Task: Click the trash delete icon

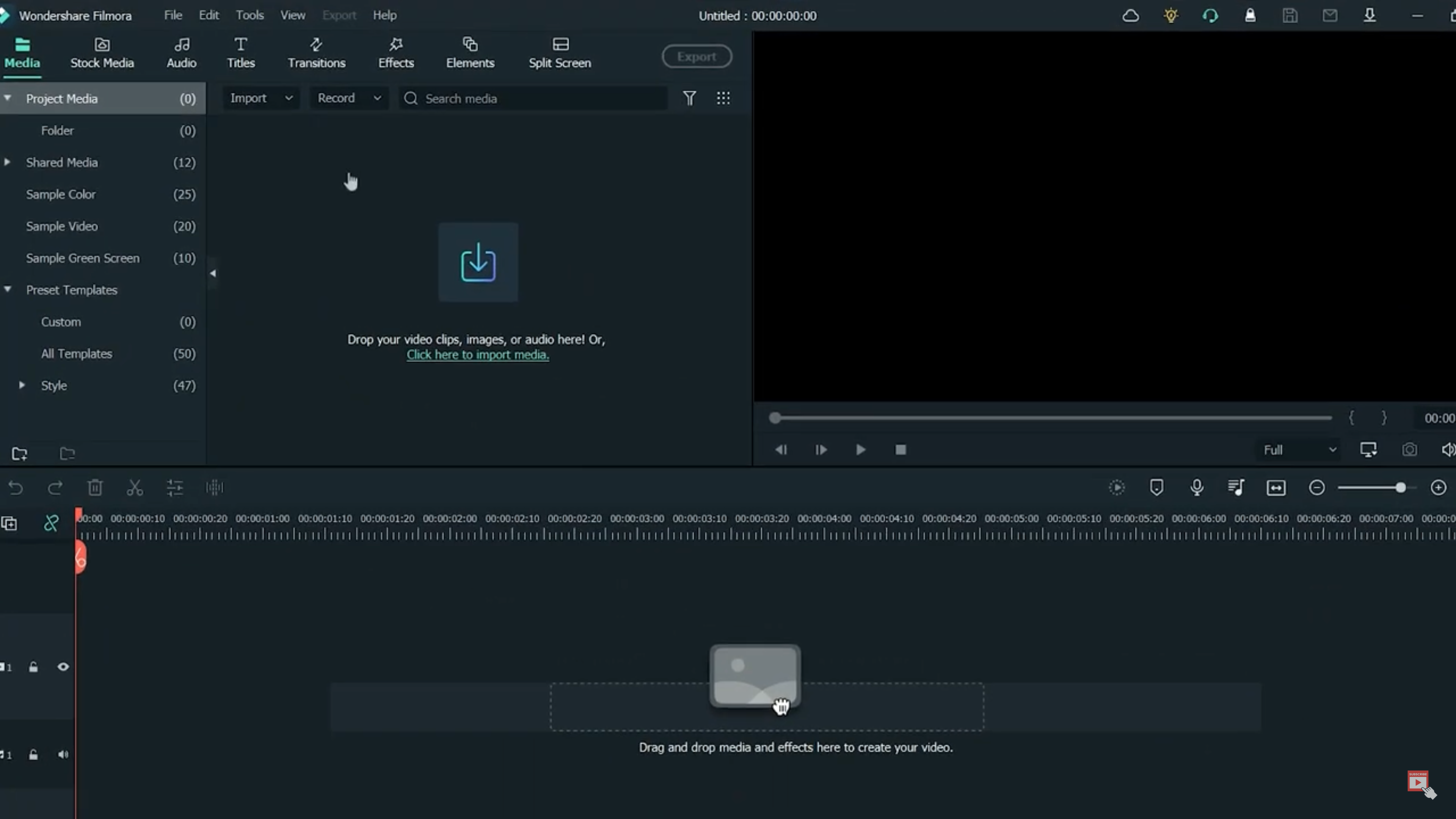Action: click(95, 487)
